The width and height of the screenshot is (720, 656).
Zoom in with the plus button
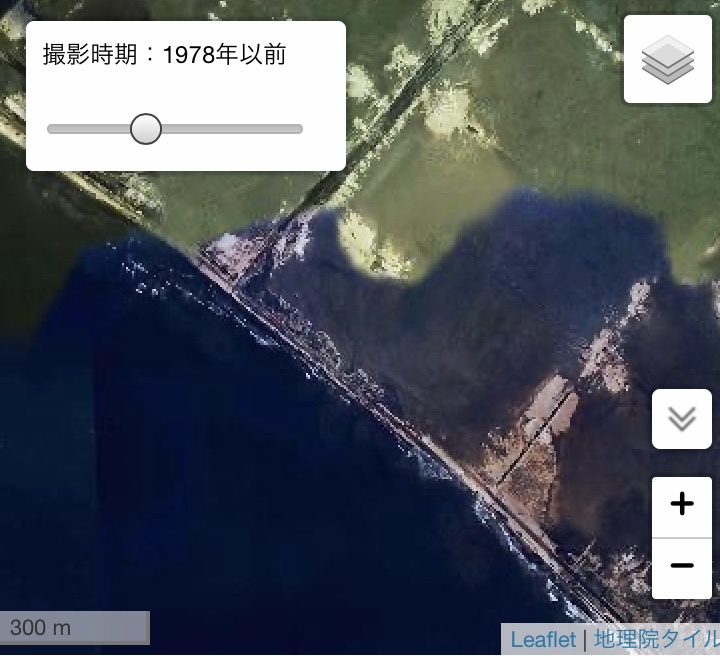point(682,507)
